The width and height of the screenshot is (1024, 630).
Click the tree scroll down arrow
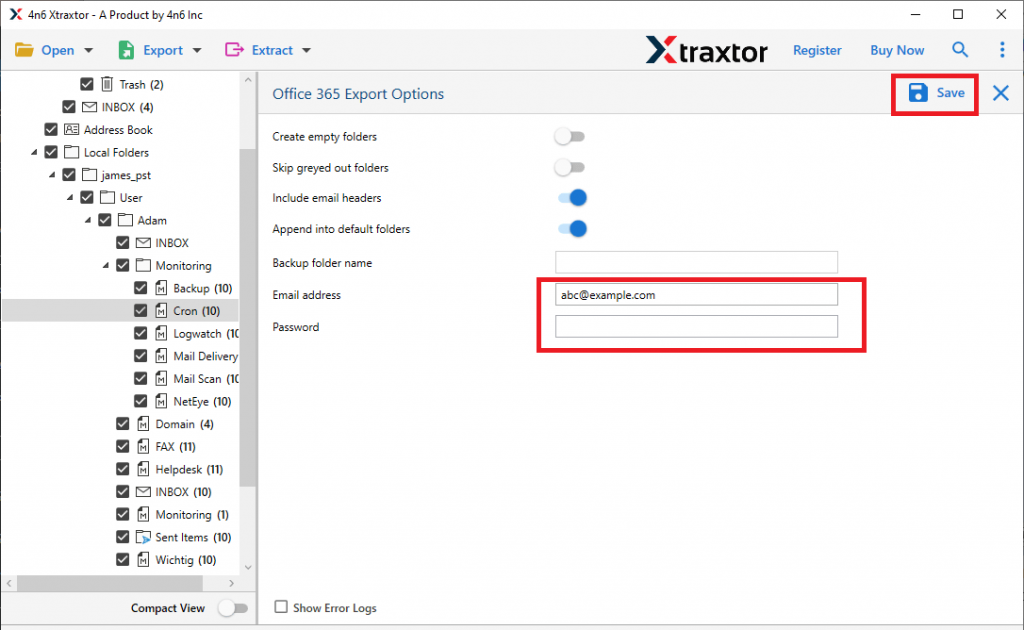click(248, 567)
